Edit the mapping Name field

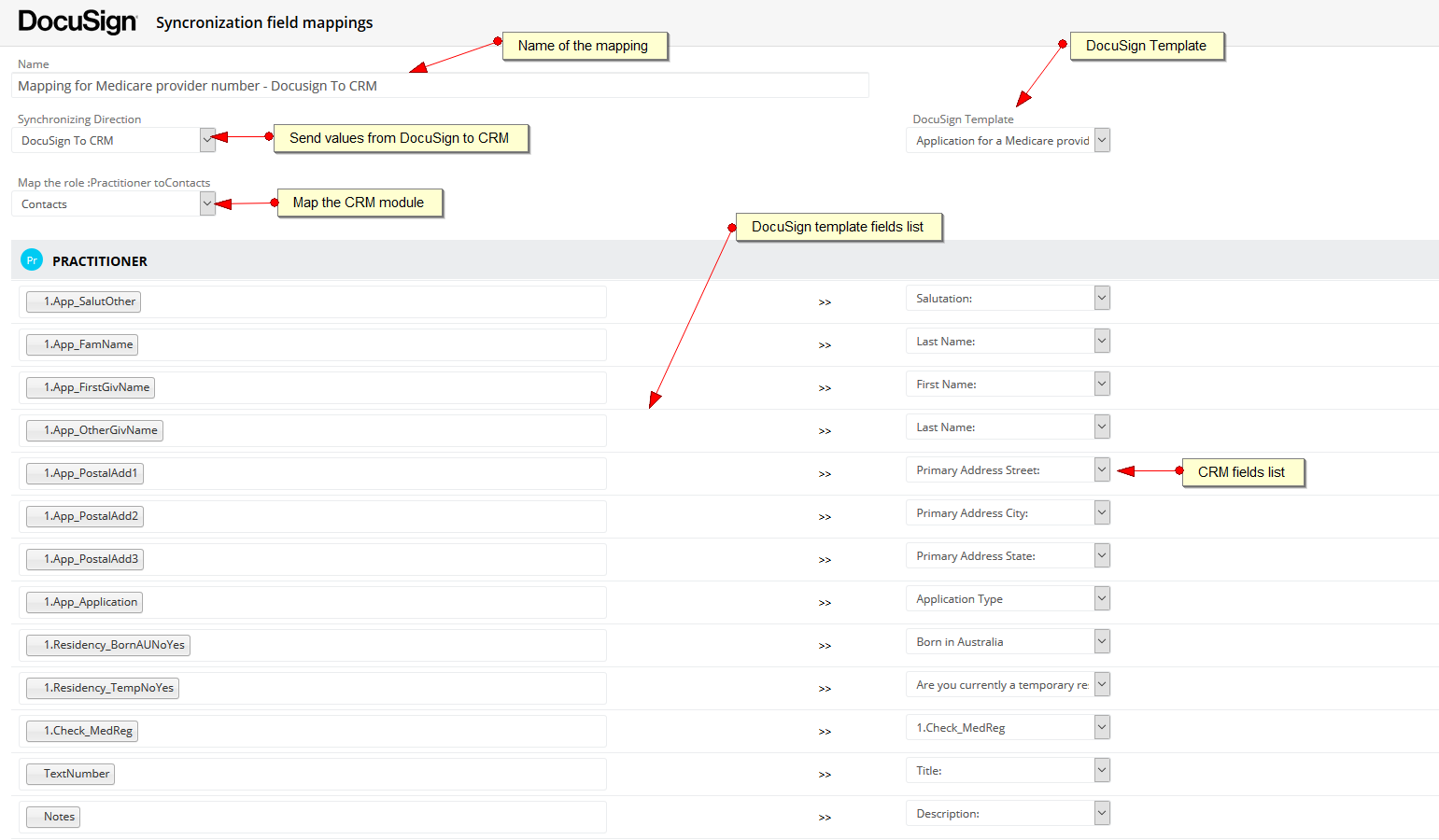pos(440,86)
